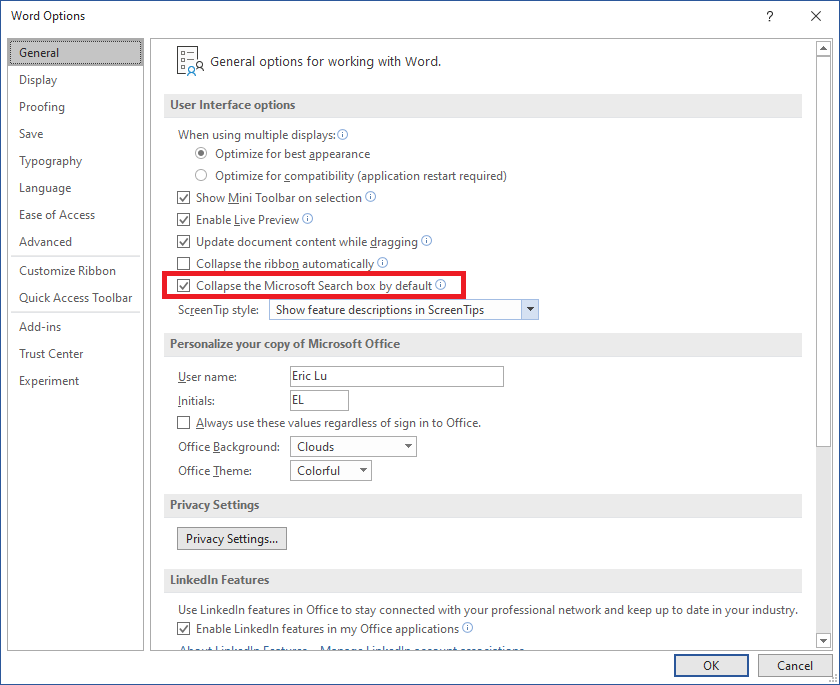Click info icon for Microsoft Search box option
The width and height of the screenshot is (840, 685).
click(x=440, y=285)
